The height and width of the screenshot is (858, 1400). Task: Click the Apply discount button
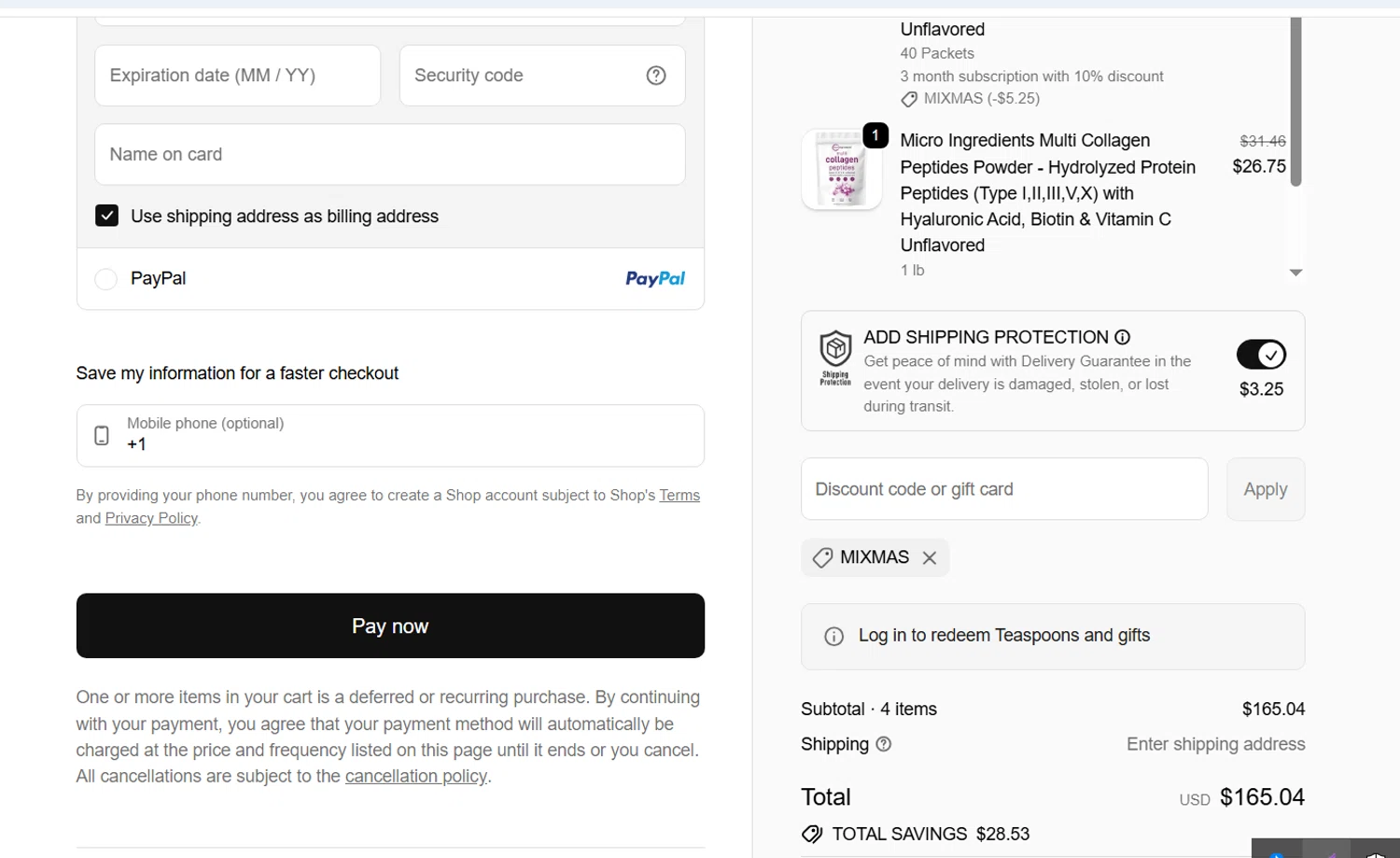1266,489
